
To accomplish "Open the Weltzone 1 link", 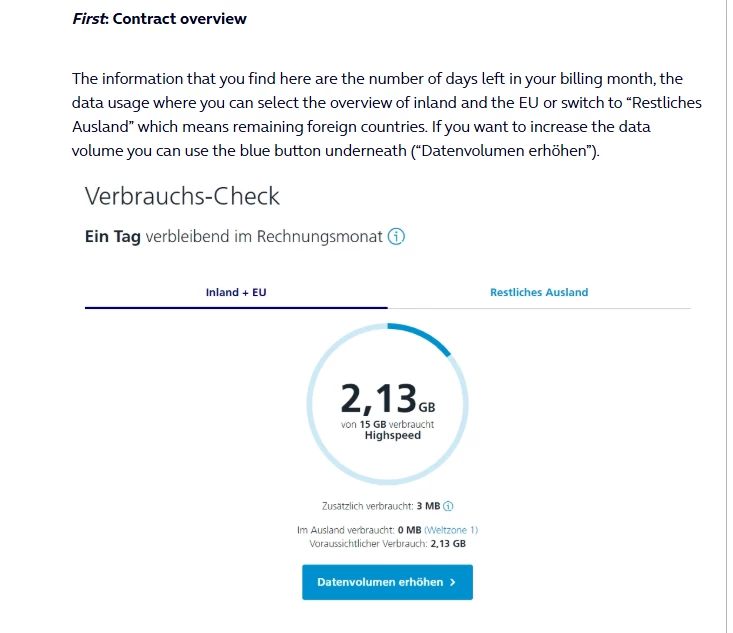I will [x=452, y=530].
